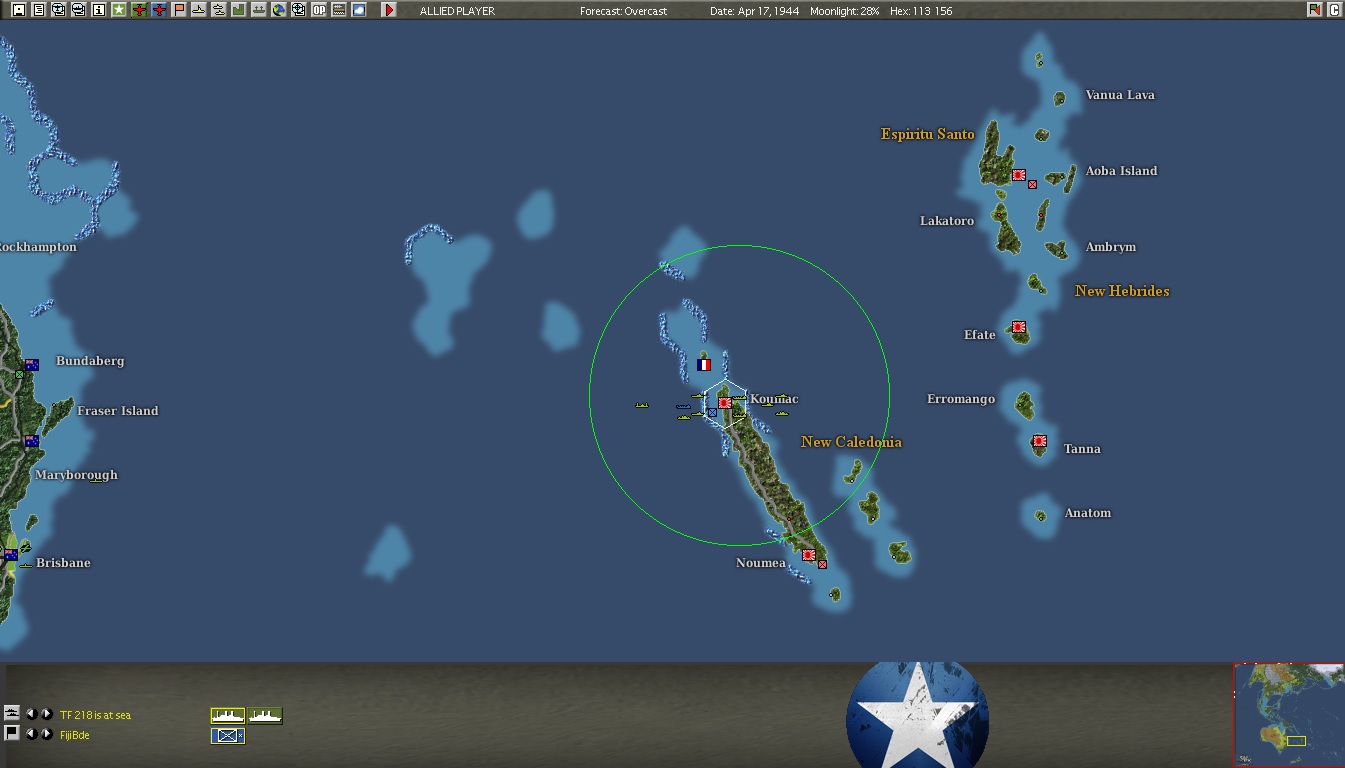
Task: Select the Australian flag at Maryborough
Action: tap(32, 441)
